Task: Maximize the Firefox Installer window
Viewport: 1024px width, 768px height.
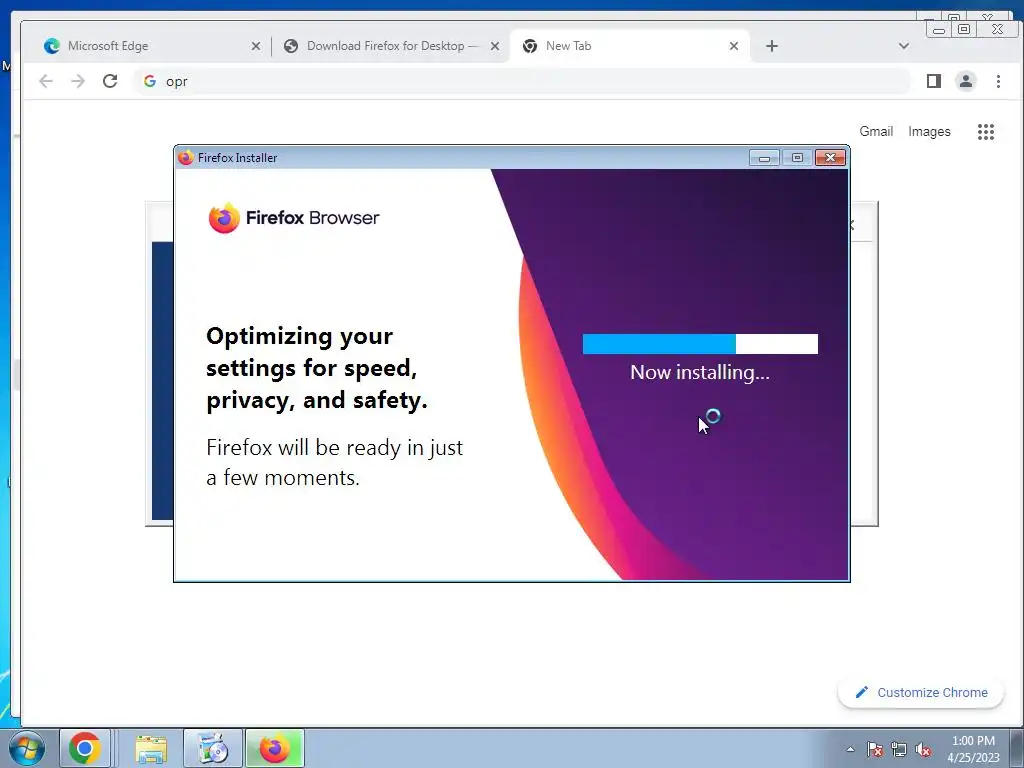Action: pyautogui.click(x=797, y=157)
